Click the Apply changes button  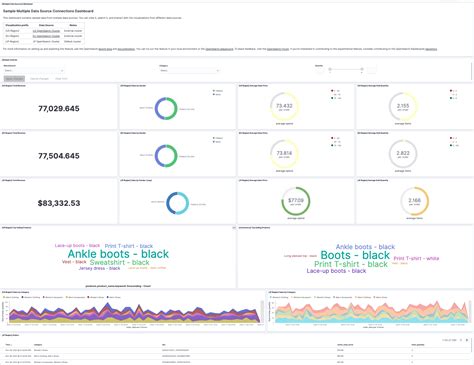14,79
